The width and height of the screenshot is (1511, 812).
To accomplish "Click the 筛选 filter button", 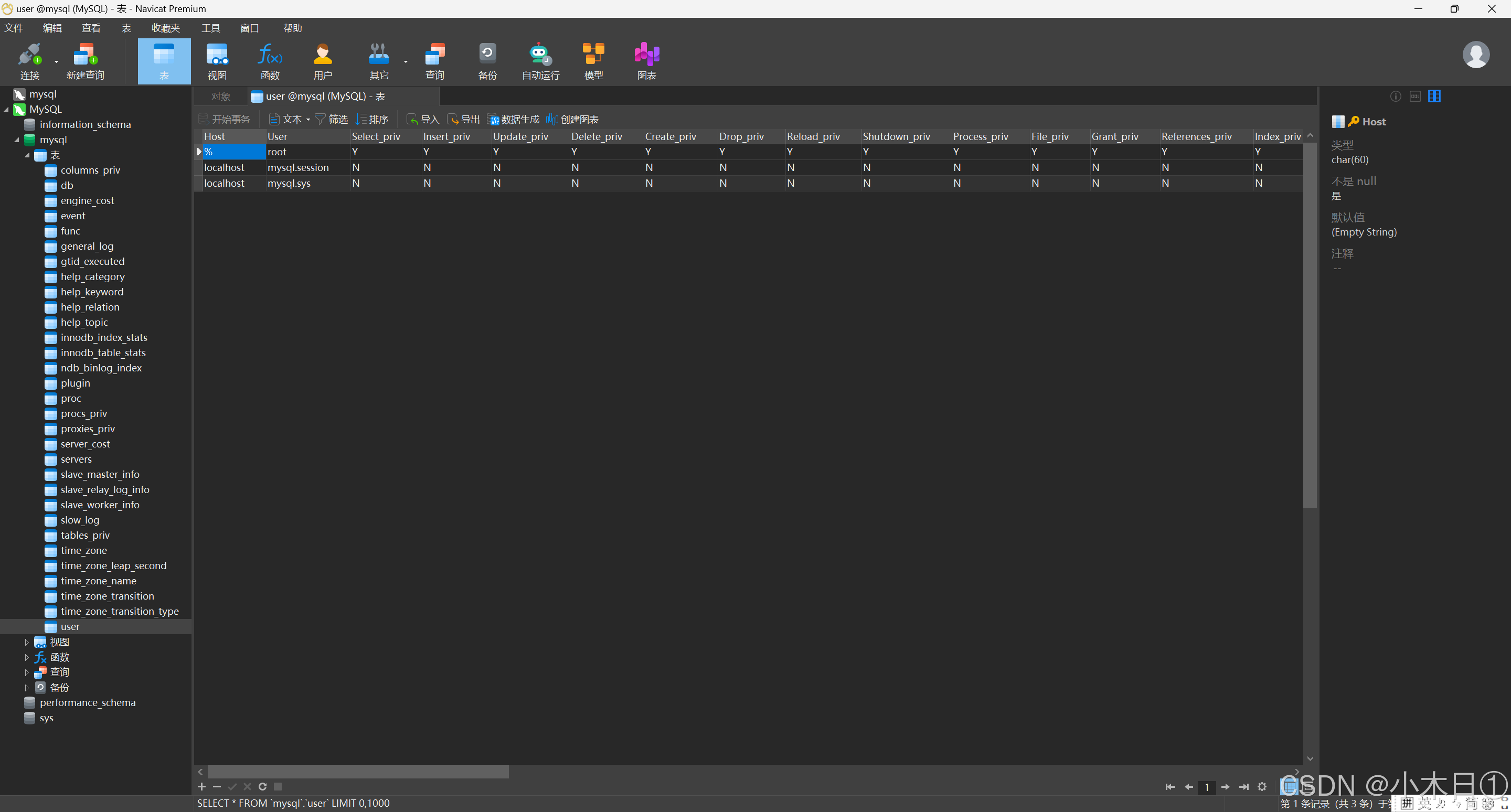I will tap(332, 120).
